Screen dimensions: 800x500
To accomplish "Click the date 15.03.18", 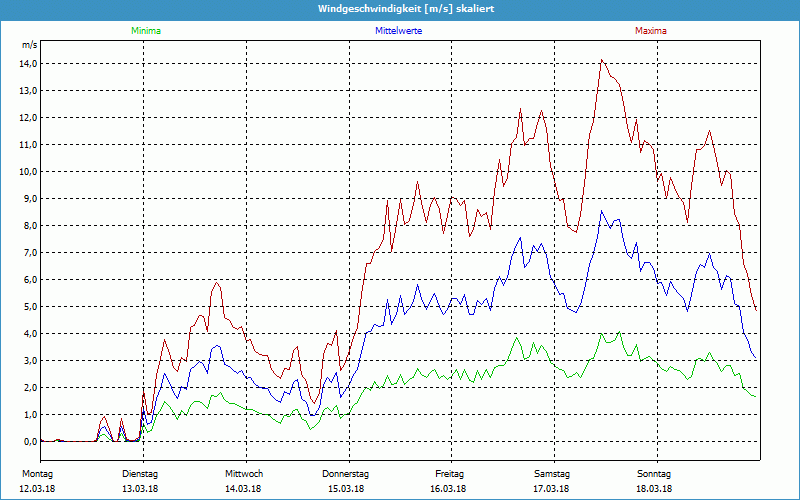I will [x=345, y=489].
